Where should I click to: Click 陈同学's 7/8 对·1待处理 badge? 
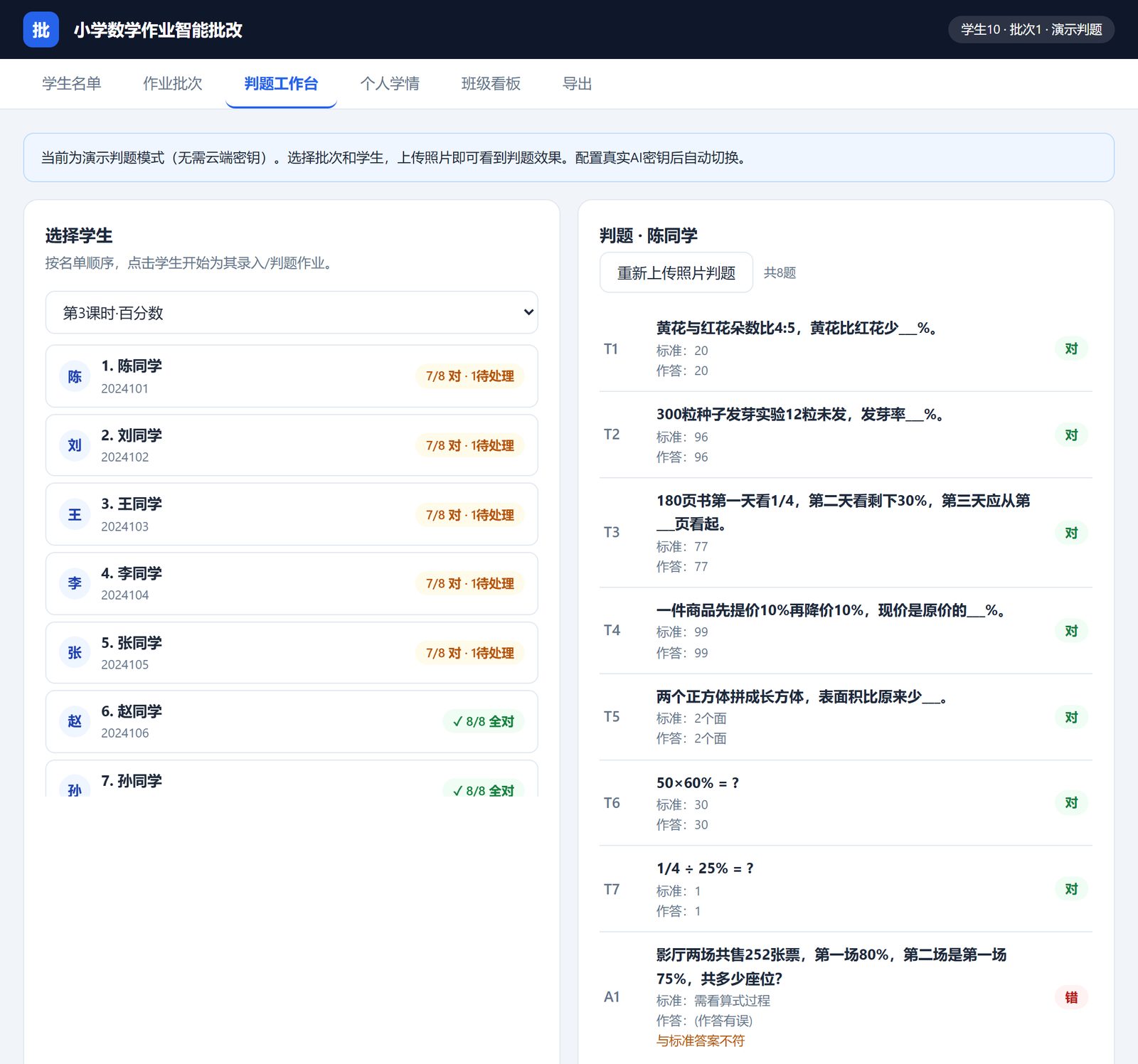click(469, 376)
